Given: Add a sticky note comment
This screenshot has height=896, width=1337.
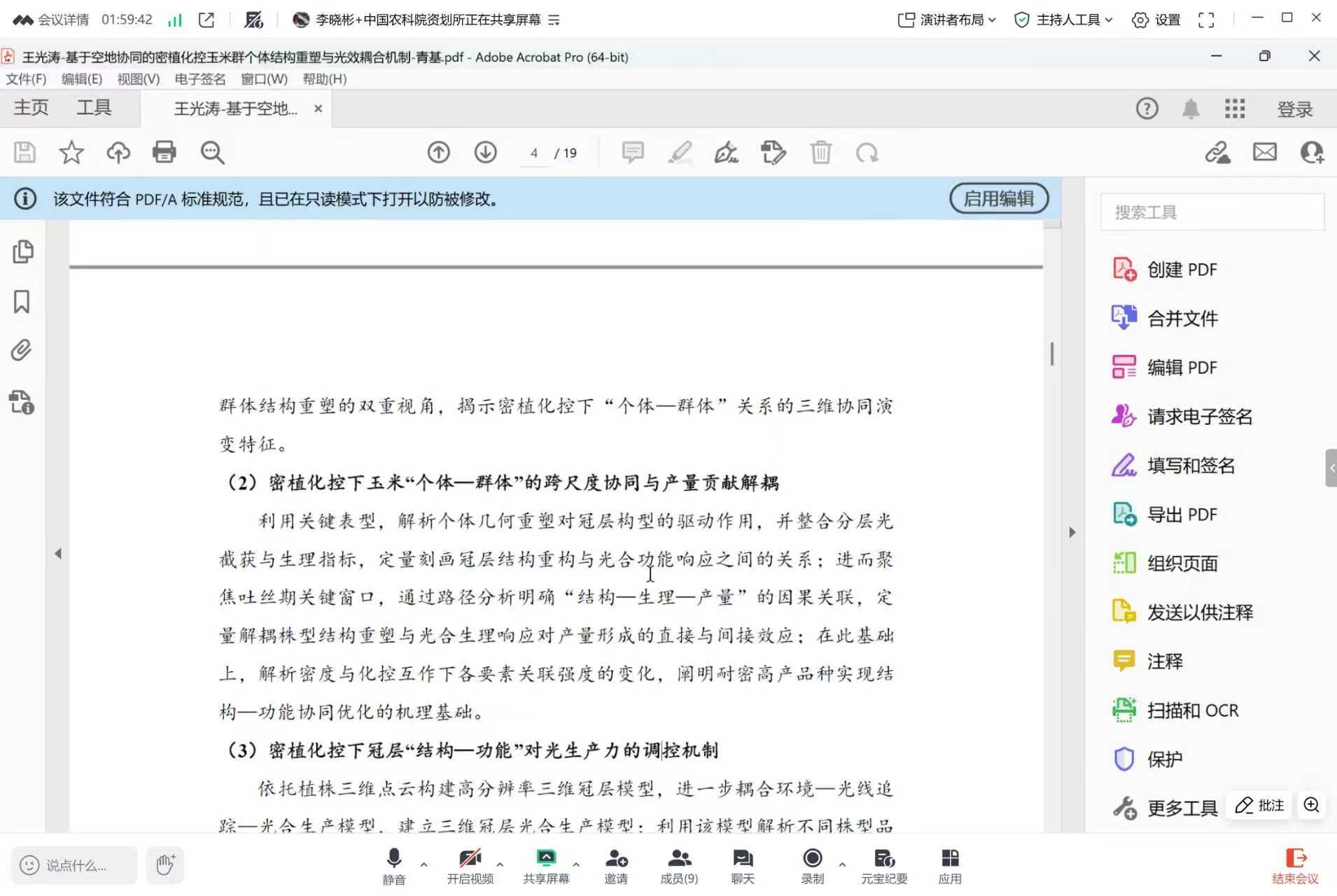Looking at the screenshot, I should coord(633,152).
